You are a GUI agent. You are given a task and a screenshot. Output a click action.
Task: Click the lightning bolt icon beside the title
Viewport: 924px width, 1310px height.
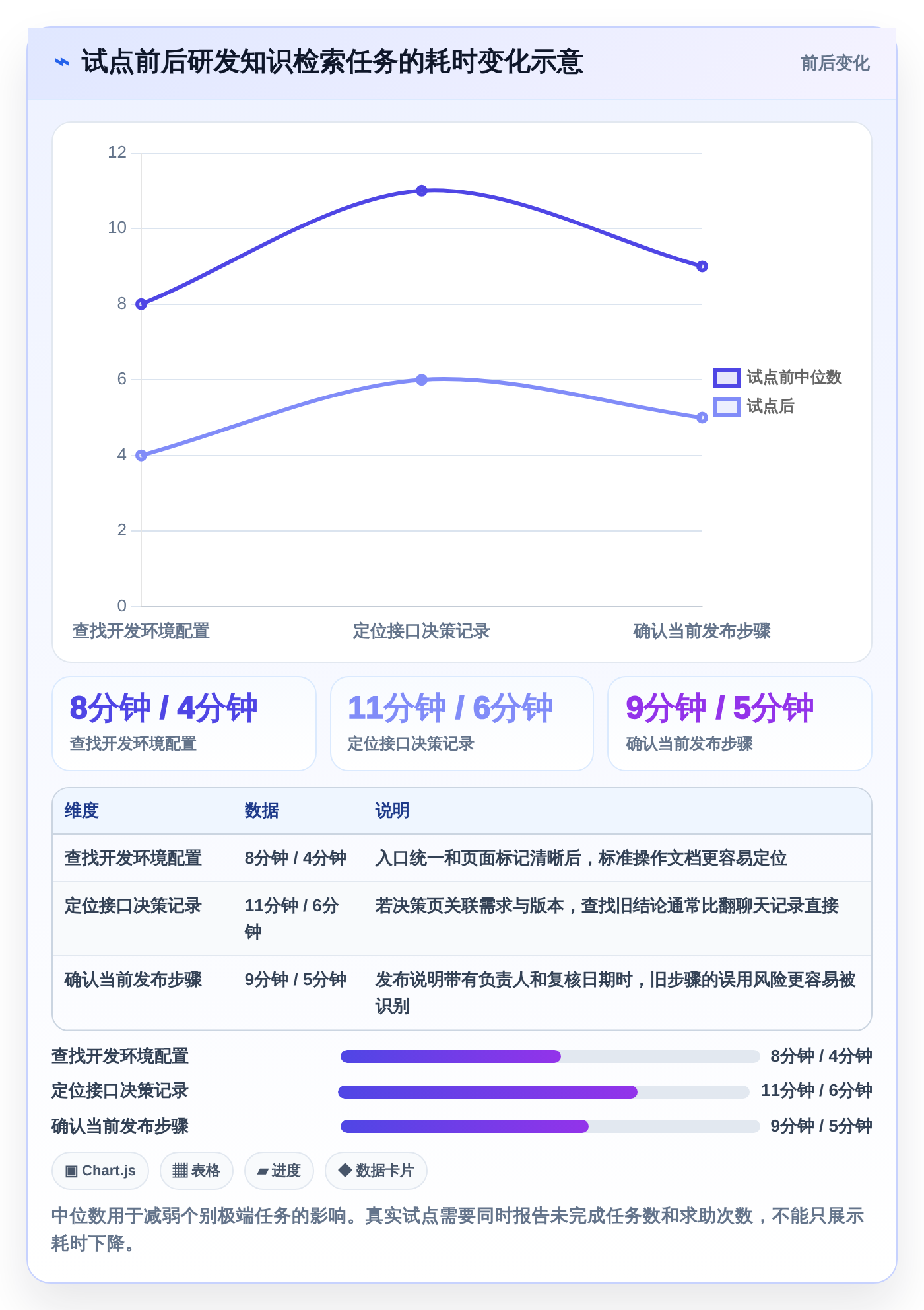62,63
